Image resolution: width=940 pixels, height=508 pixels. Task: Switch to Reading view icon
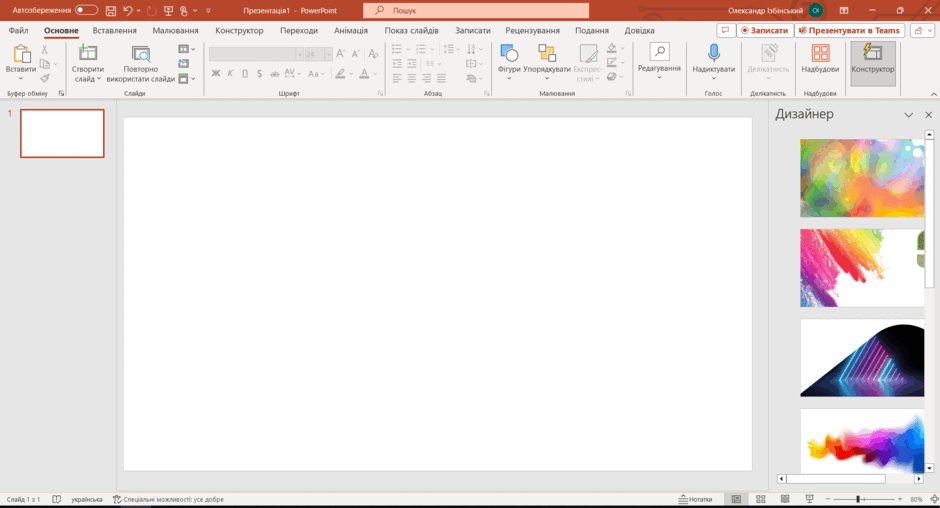click(x=785, y=499)
